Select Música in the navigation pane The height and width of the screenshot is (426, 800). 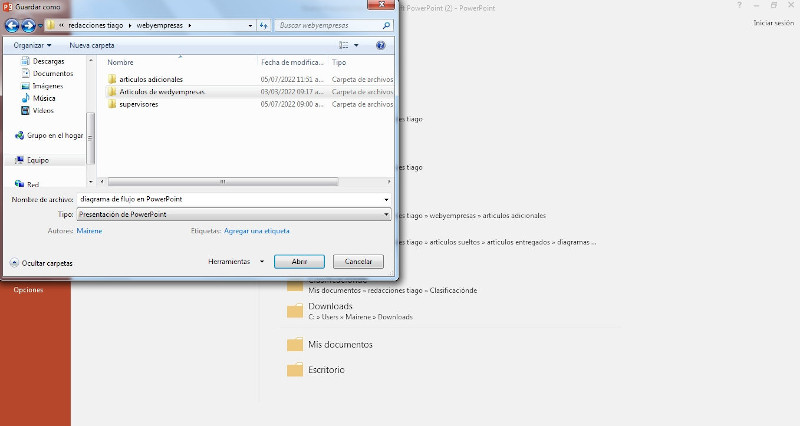tap(39, 98)
